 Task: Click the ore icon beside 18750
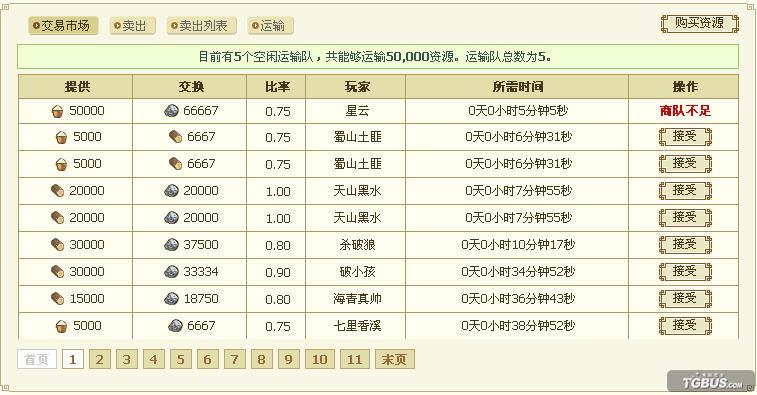[x=171, y=299]
